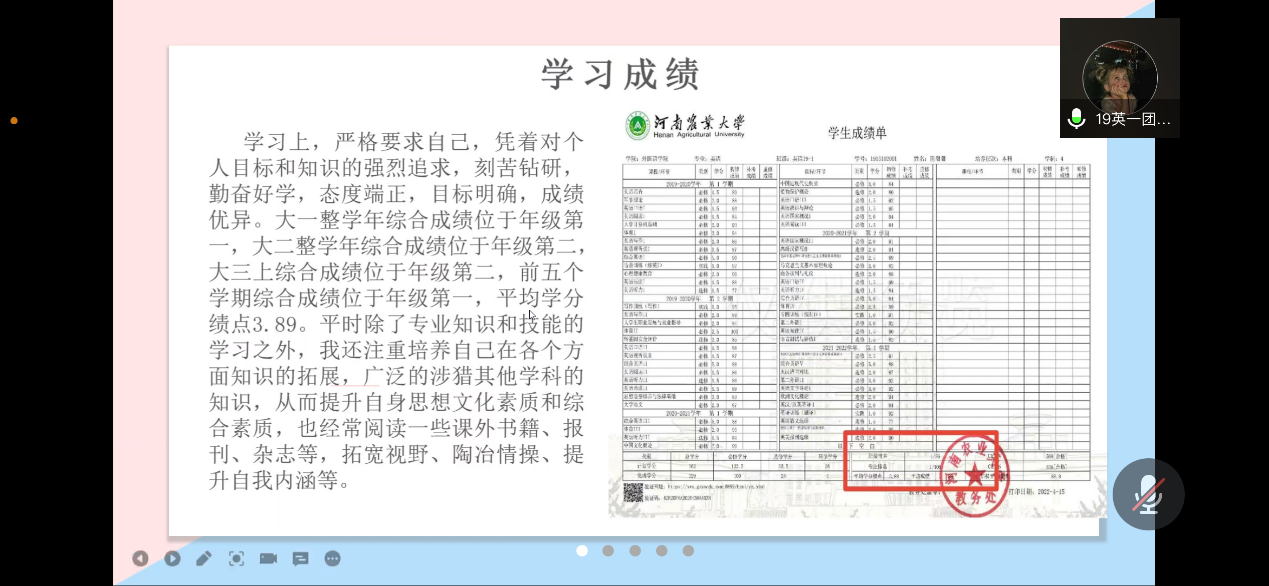Go to the previous slide with left arrow
1269x586 pixels.
pos(140,558)
